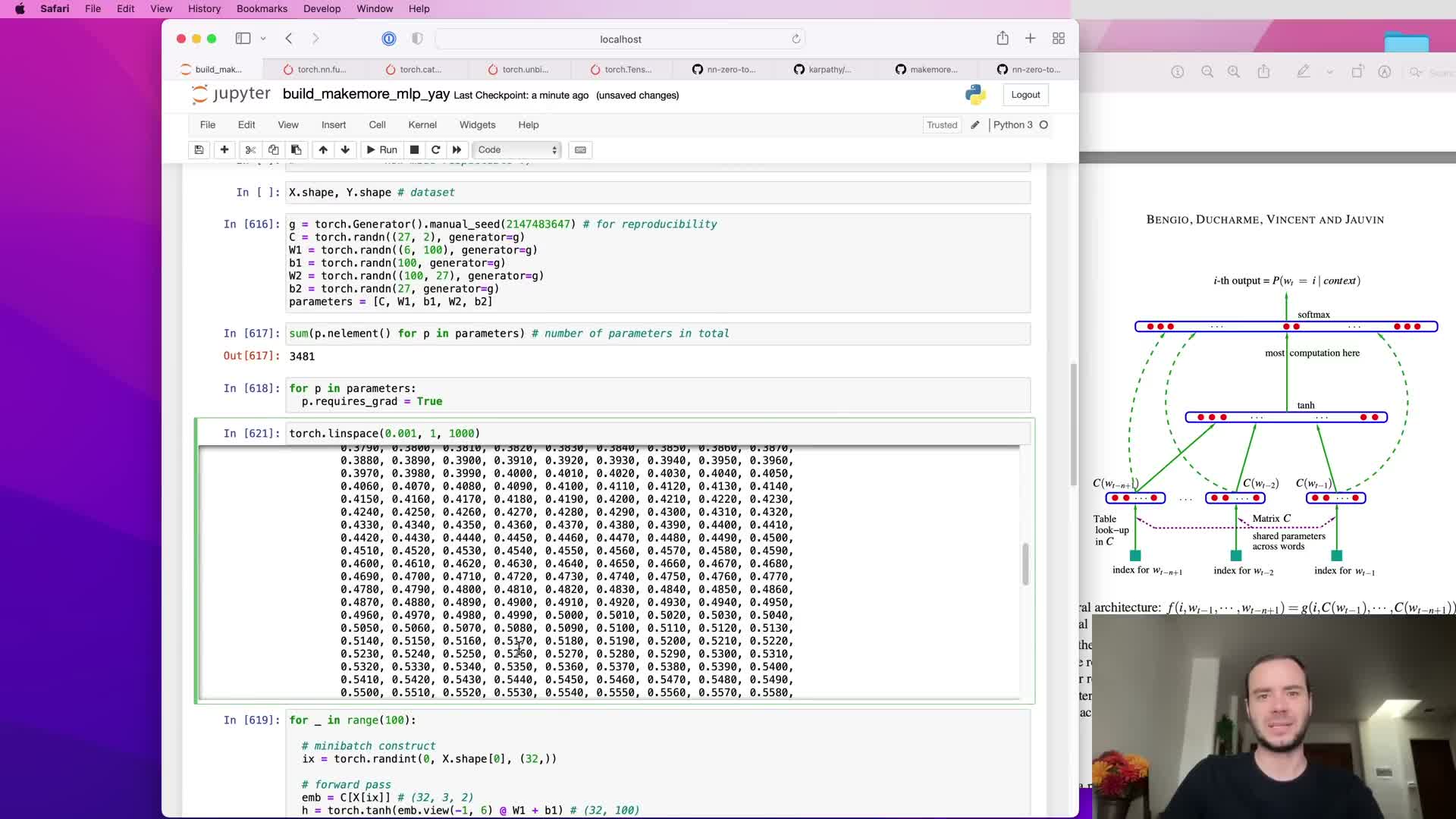Click the Logout button

point(1025,95)
